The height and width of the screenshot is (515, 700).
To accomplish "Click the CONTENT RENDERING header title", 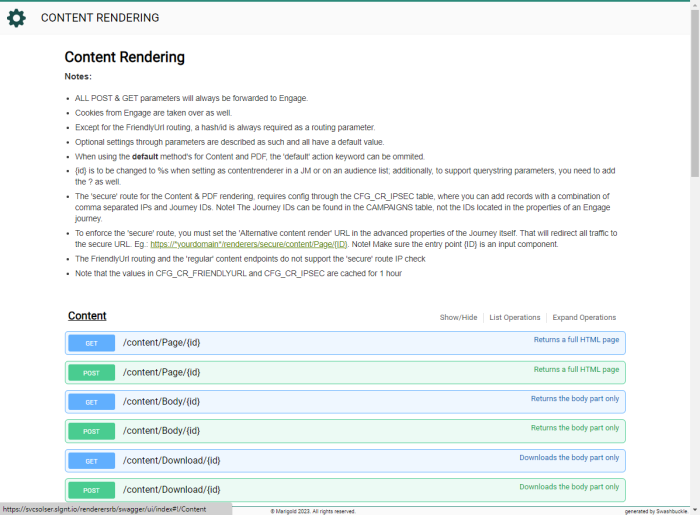I will click(99, 18).
